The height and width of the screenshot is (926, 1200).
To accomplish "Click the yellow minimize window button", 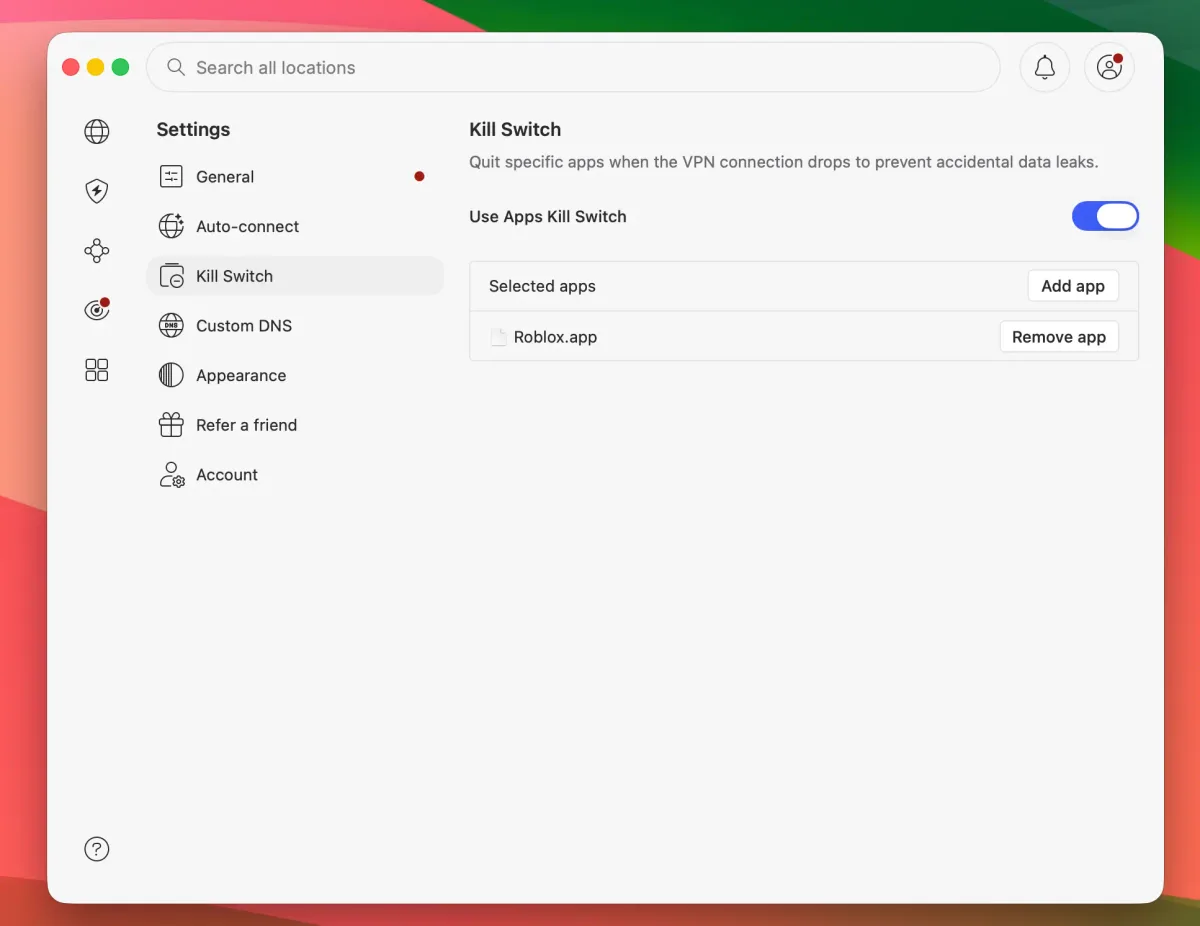I will tap(95, 67).
